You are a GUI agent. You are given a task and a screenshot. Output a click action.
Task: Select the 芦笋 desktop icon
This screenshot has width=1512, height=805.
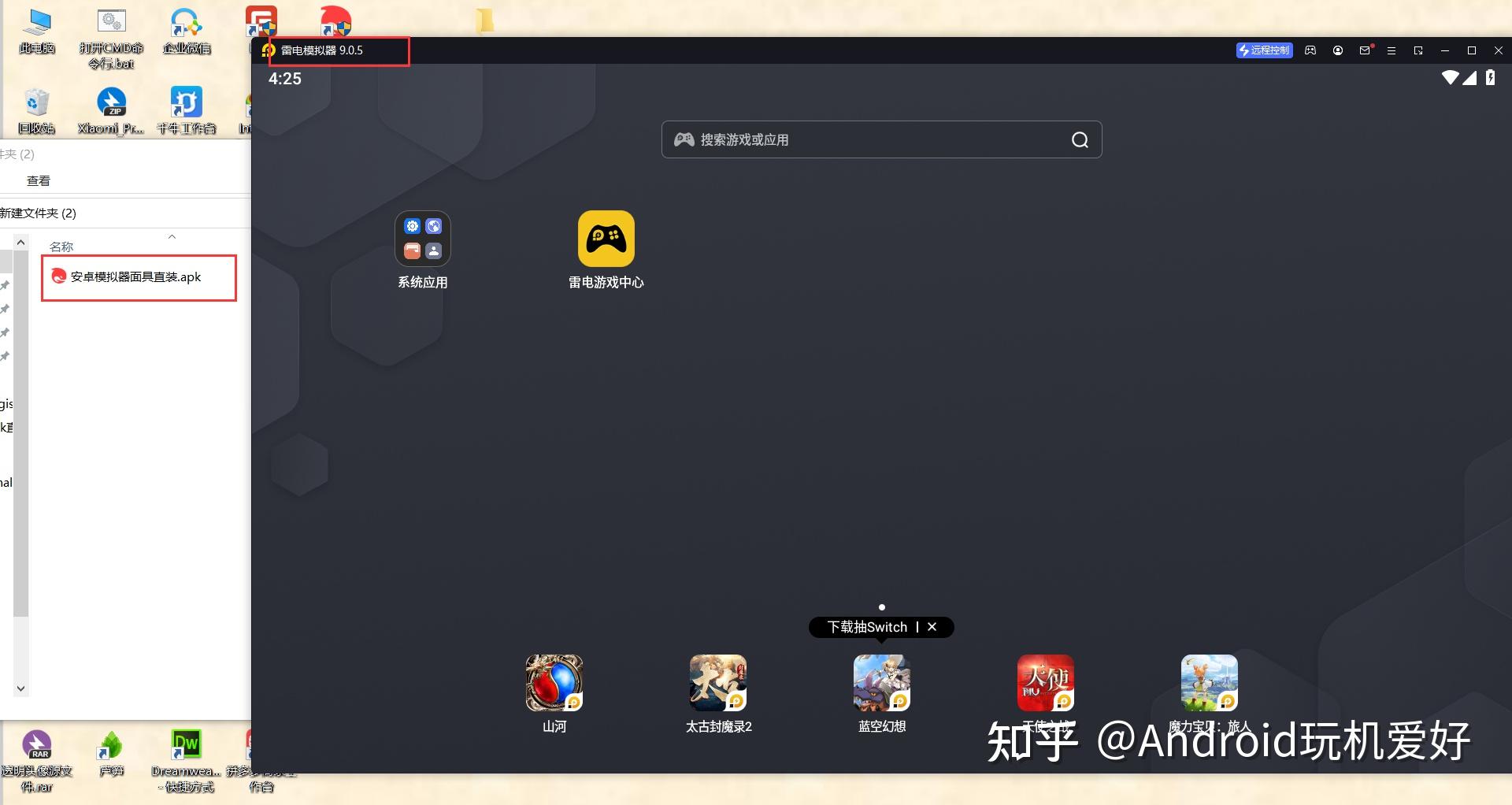[111, 754]
